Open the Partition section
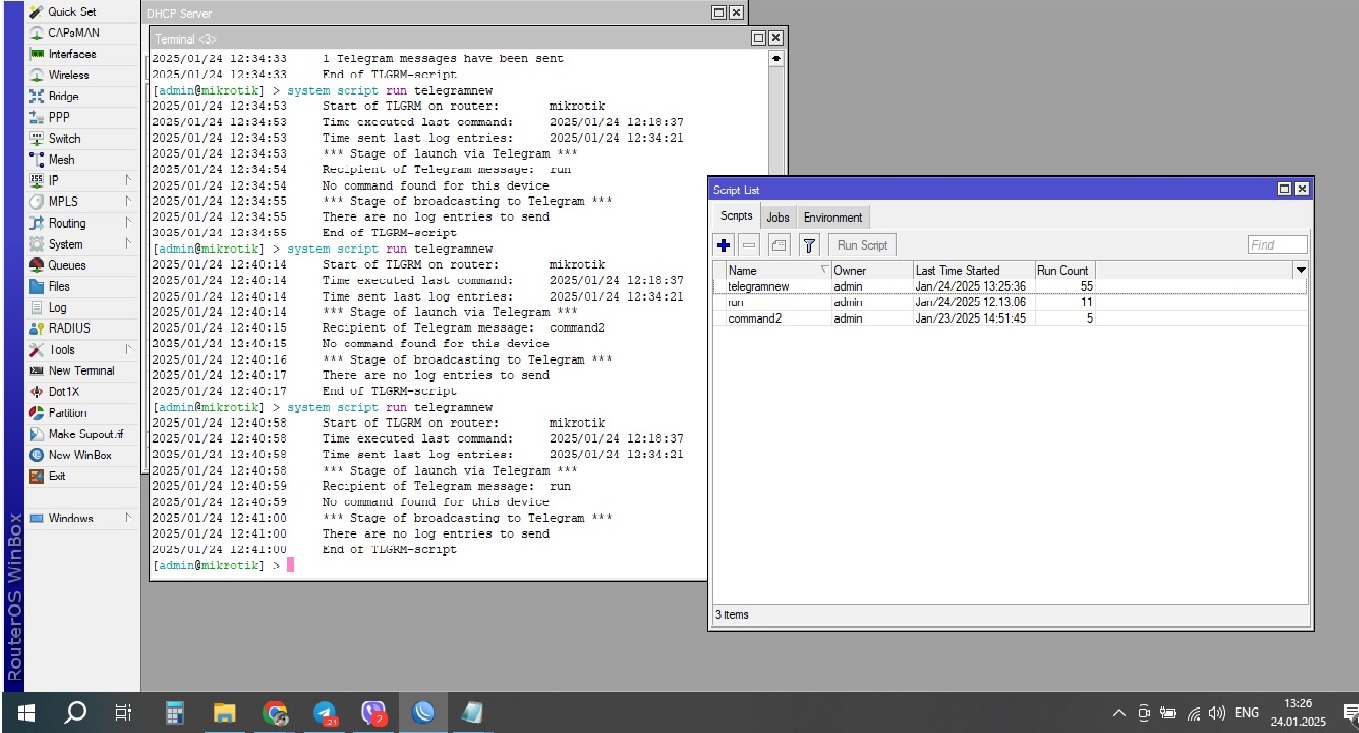Screen dimensions: 1359x733 click(x=67, y=412)
